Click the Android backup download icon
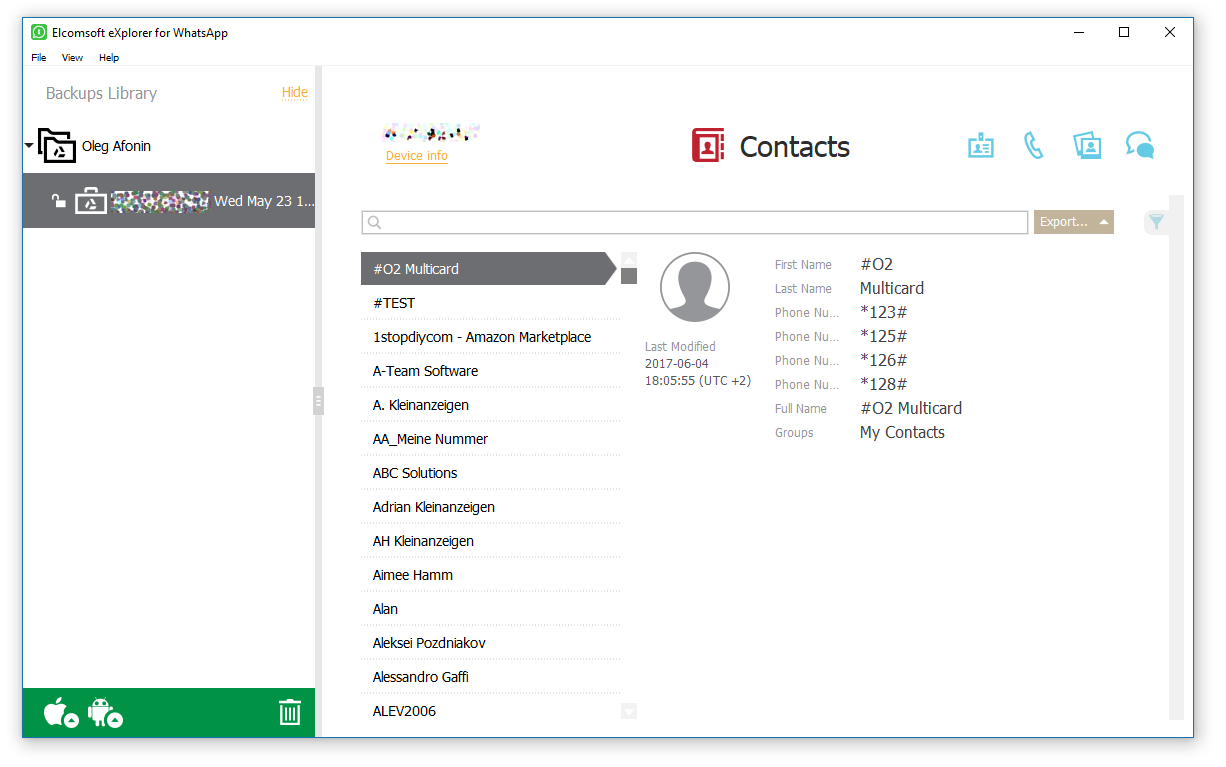The width and height of the screenshot is (1226, 767). [105, 713]
